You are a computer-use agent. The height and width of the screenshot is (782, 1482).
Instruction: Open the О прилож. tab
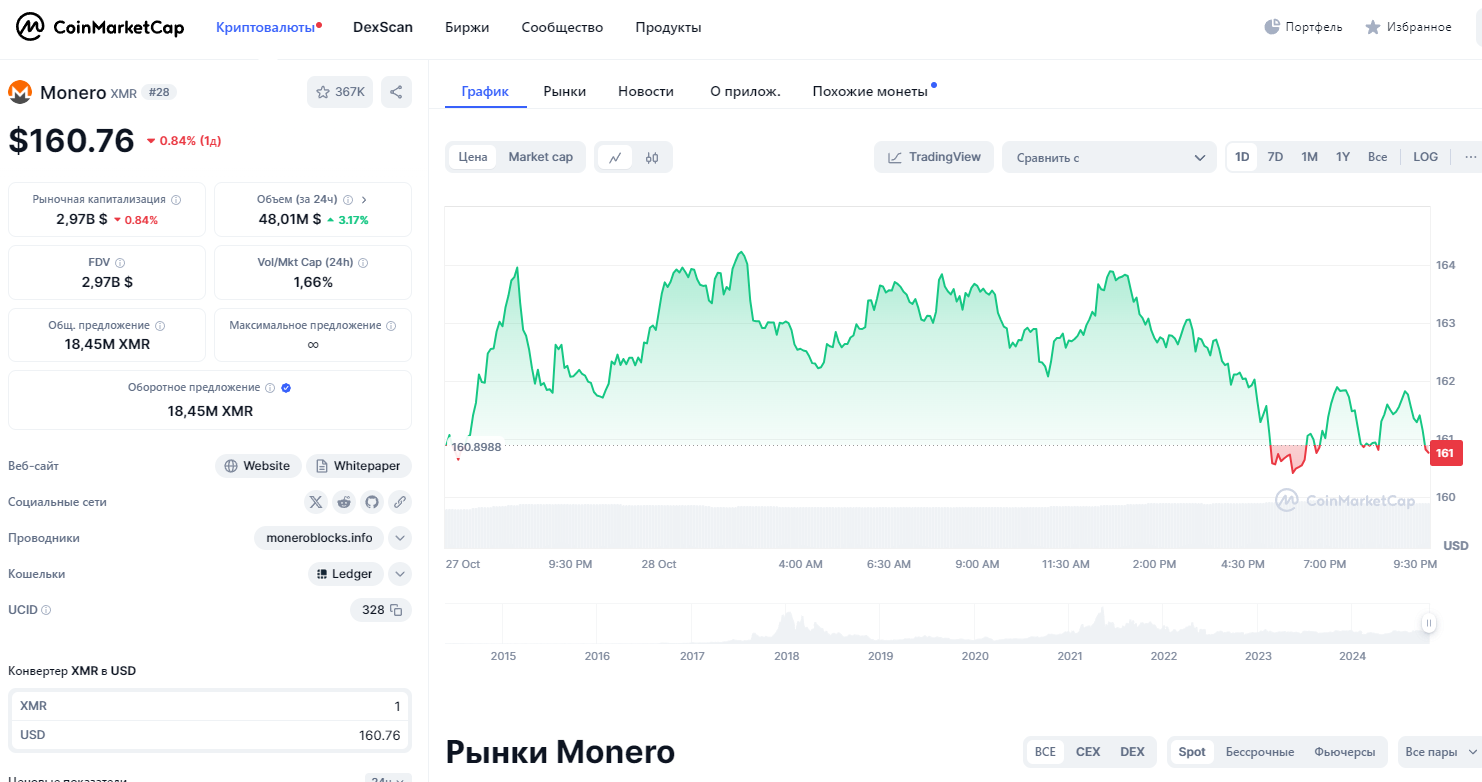745,91
